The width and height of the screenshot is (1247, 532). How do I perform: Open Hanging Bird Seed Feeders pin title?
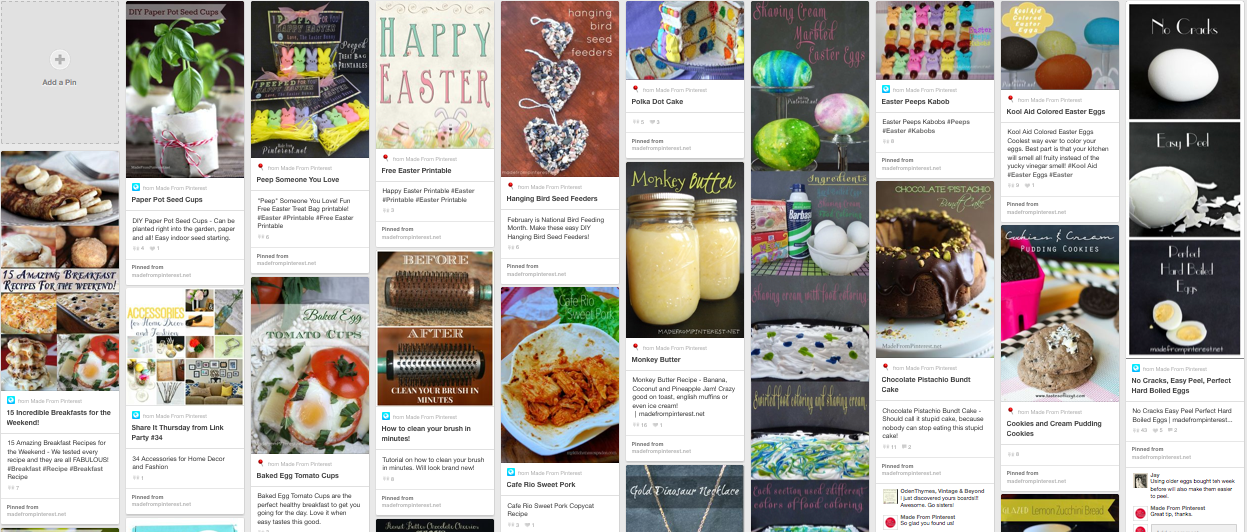tap(552, 199)
